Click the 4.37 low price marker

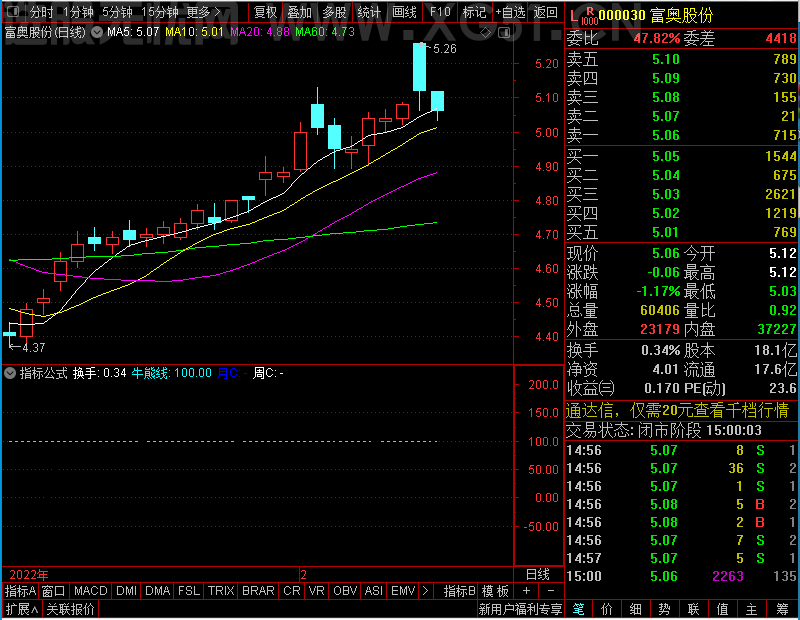click(x=33, y=348)
